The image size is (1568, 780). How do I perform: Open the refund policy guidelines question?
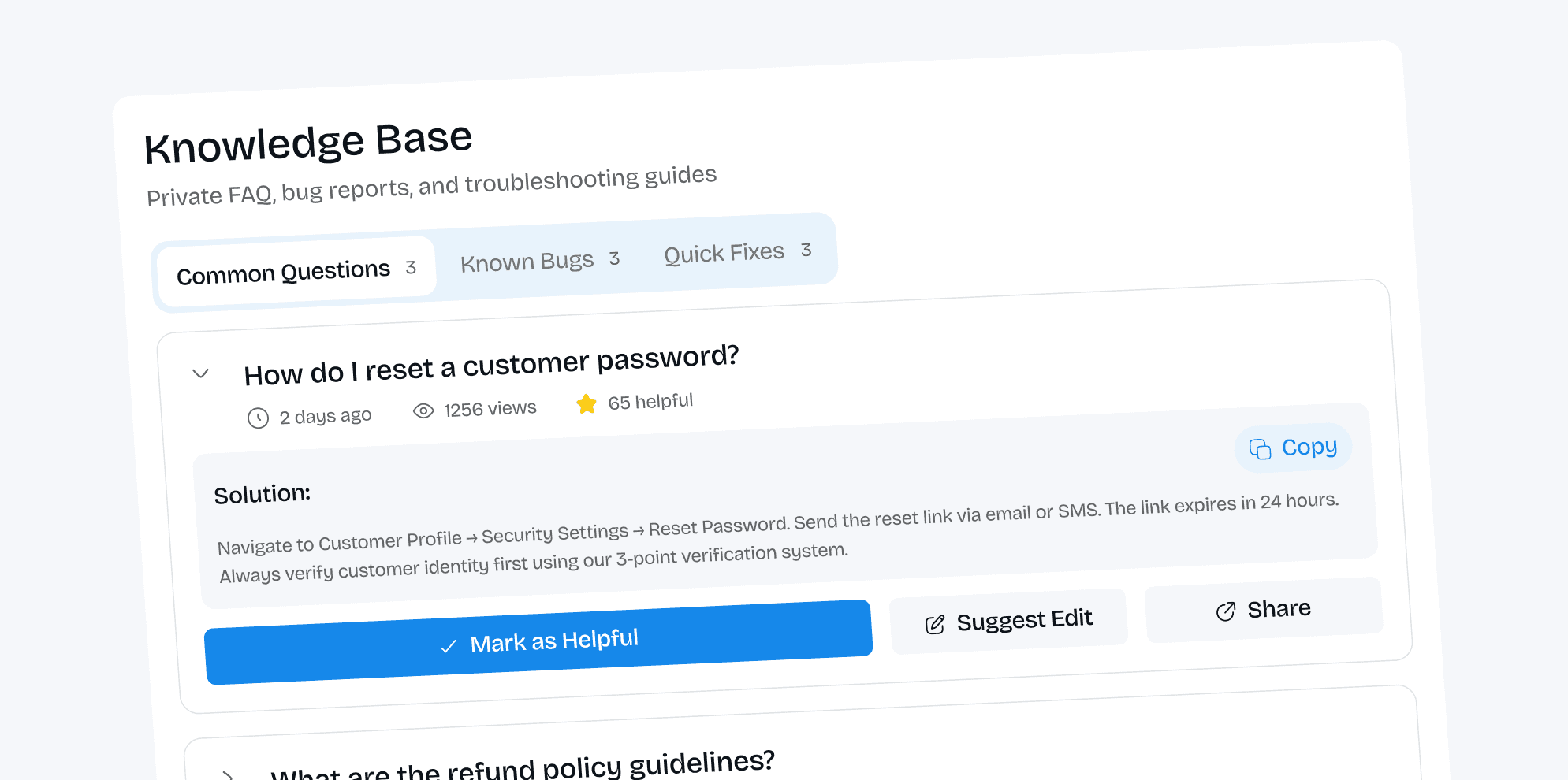522,767
